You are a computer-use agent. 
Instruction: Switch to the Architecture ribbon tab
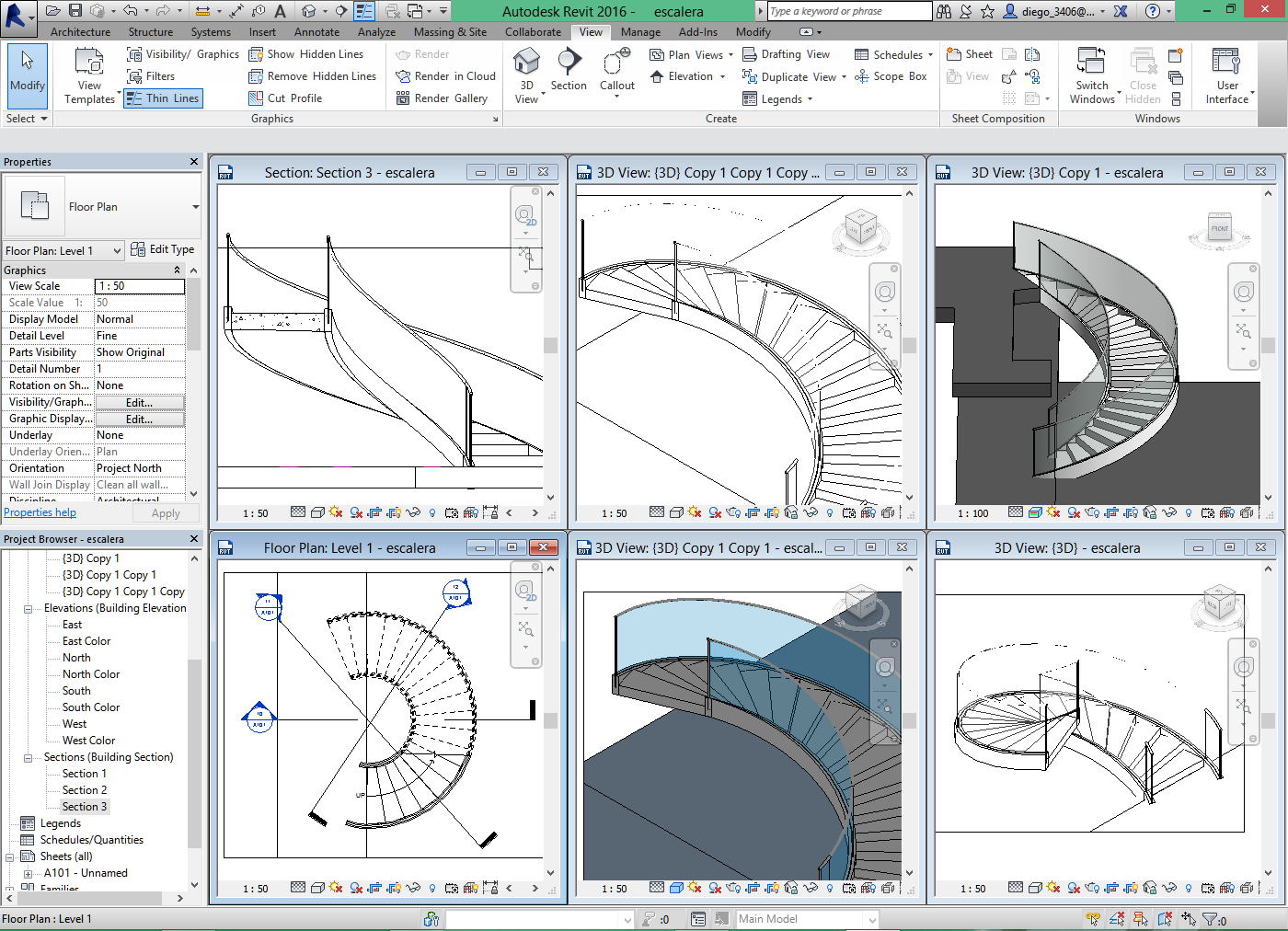[79, 30]
